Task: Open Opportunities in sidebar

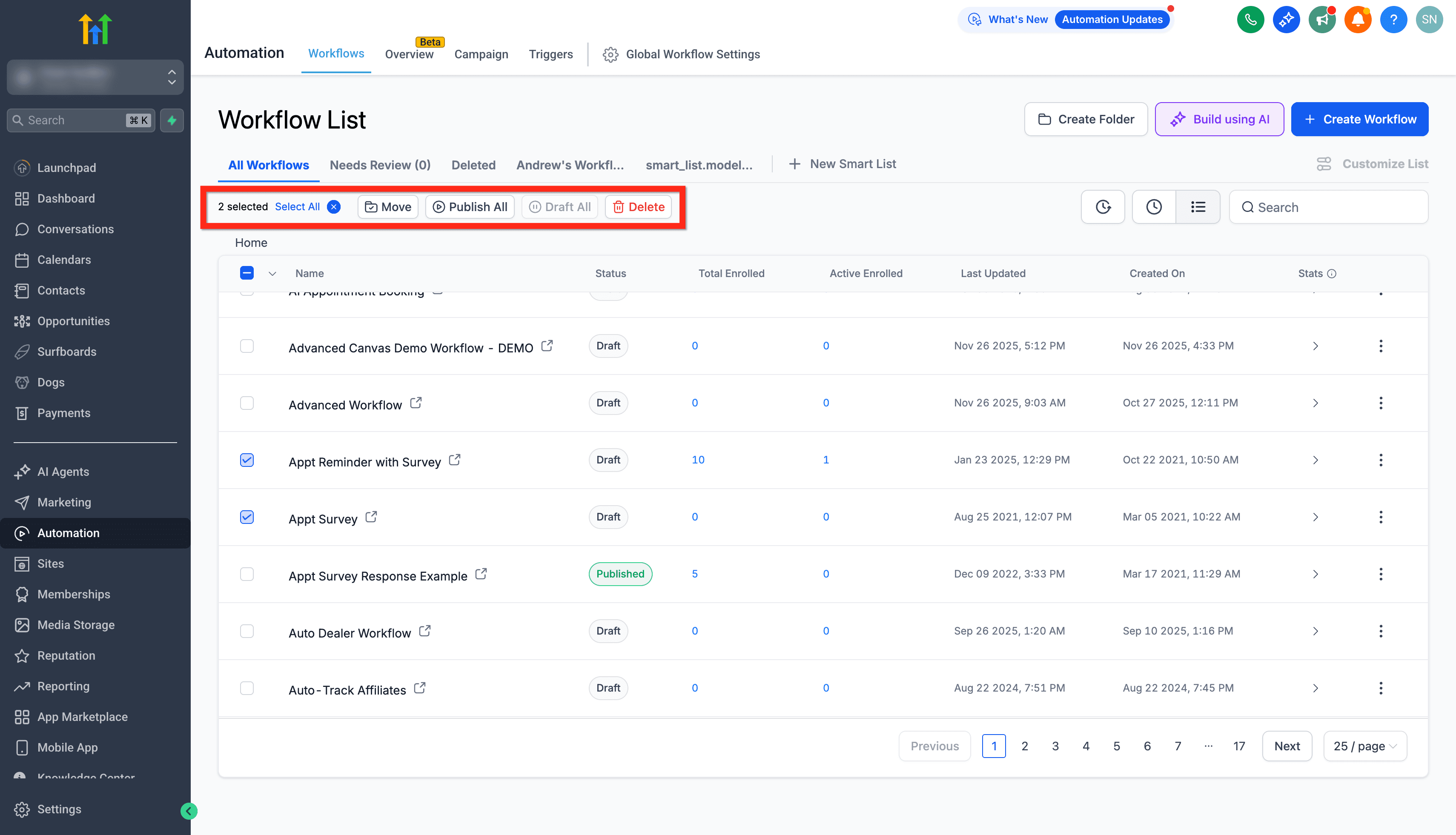Action: tap(73, 321)
